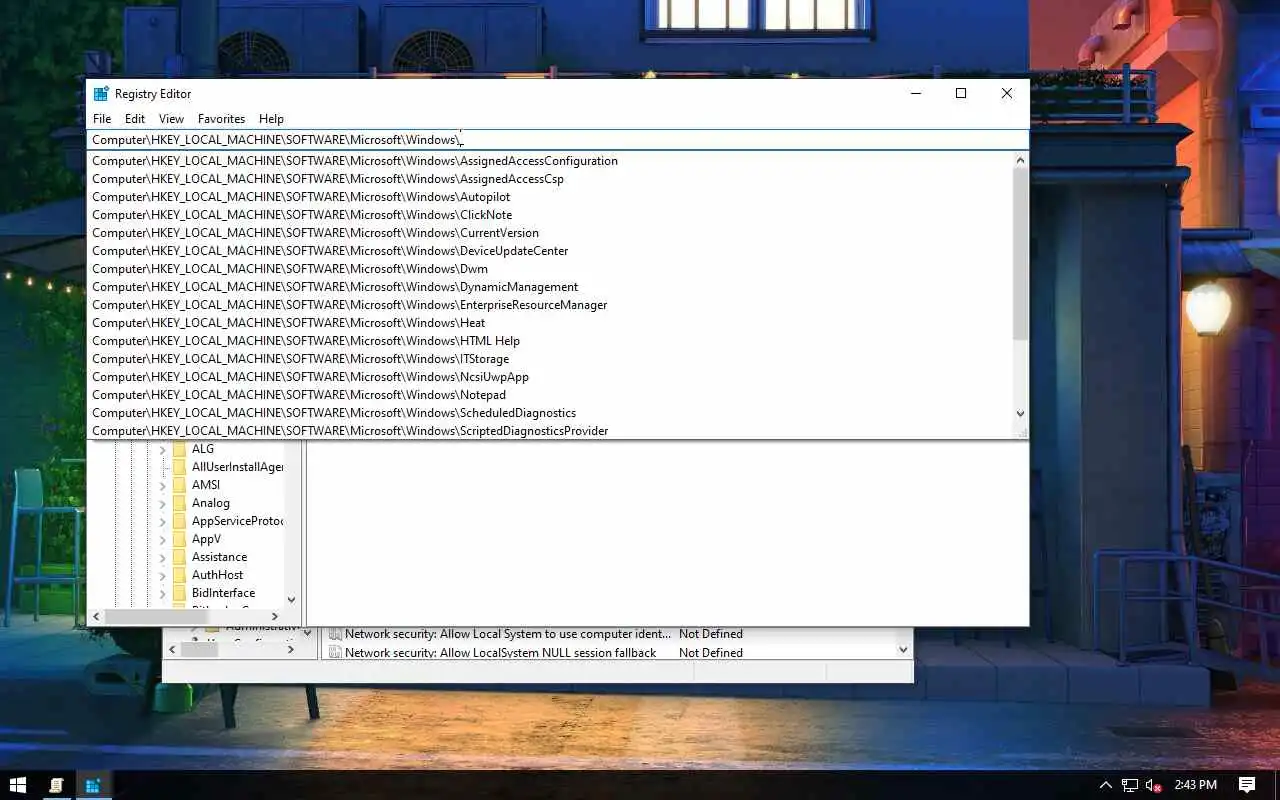Click the registry address bar field
Screen dimensions: 1280x800
558,140
